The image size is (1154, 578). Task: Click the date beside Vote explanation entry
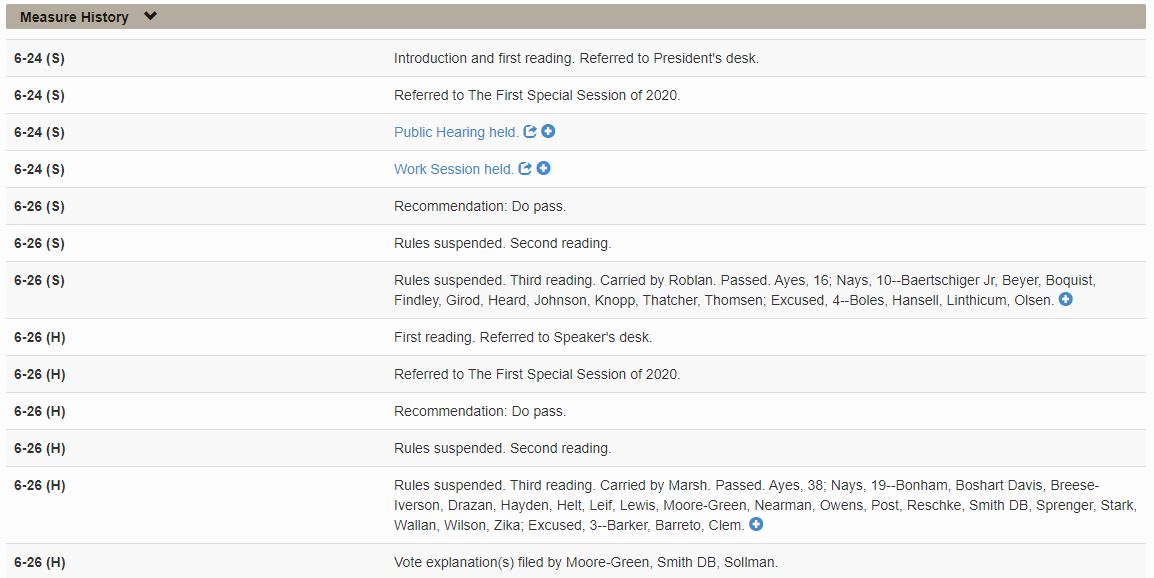[x=40, y=562]
